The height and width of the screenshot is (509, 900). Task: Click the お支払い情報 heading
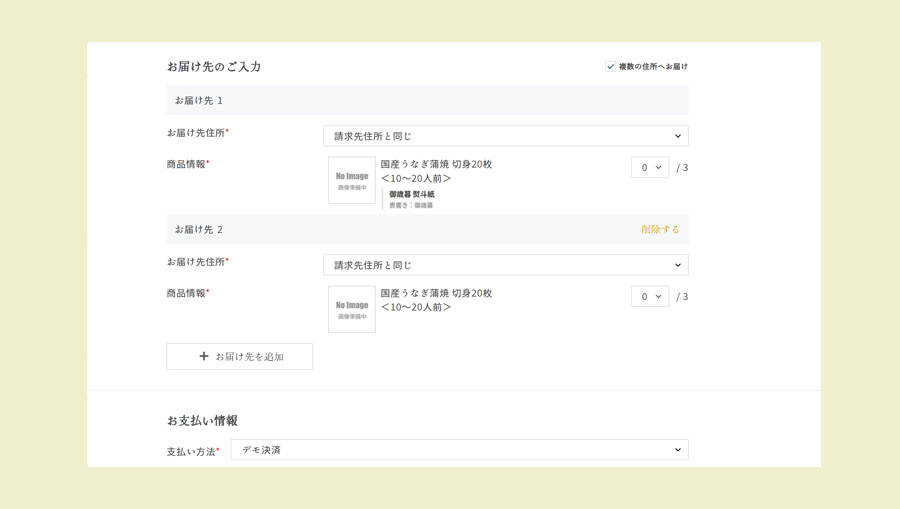[x=202, y=421]
